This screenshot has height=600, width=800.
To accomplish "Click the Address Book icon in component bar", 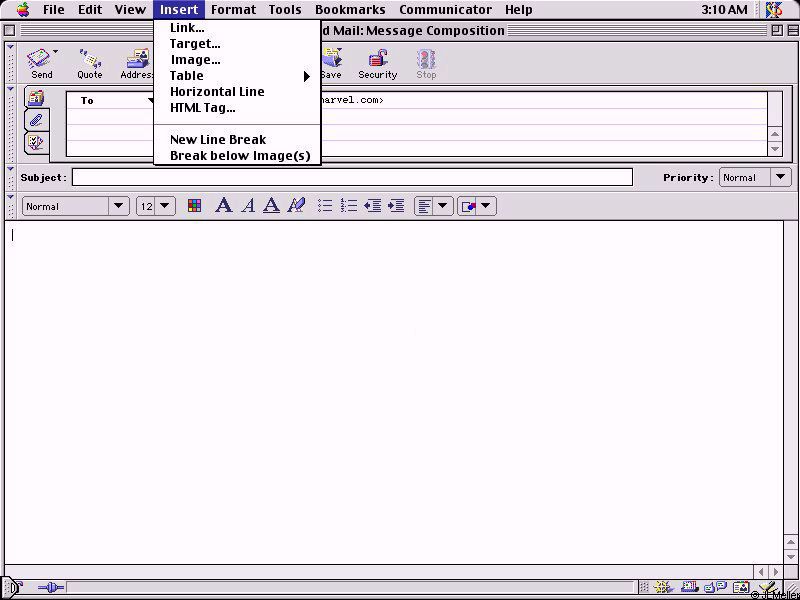I will click(x=741, y=587).
